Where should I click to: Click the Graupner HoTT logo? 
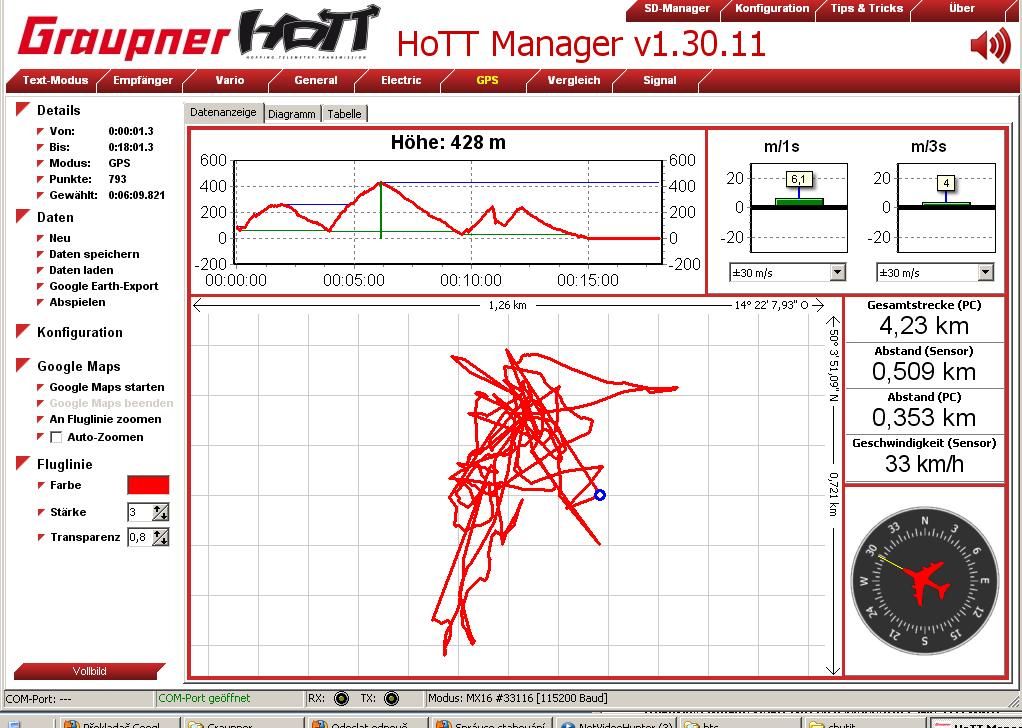click(x=200, y=36)
